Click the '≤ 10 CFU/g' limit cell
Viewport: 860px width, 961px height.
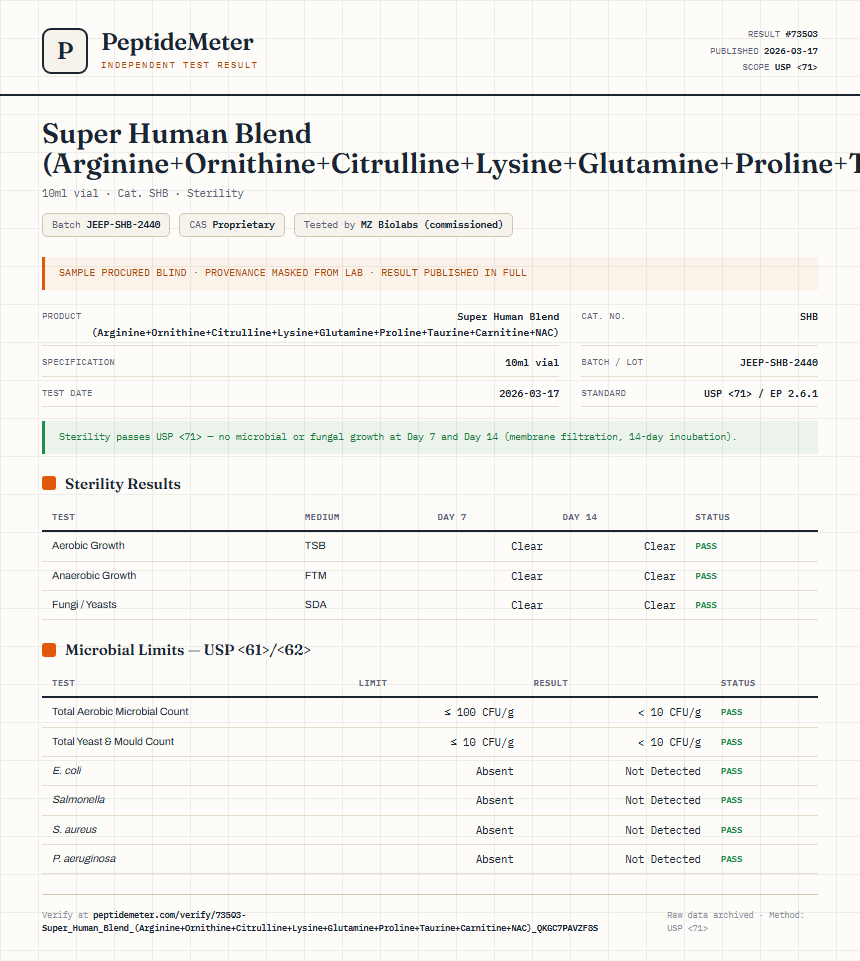point(482,742)
